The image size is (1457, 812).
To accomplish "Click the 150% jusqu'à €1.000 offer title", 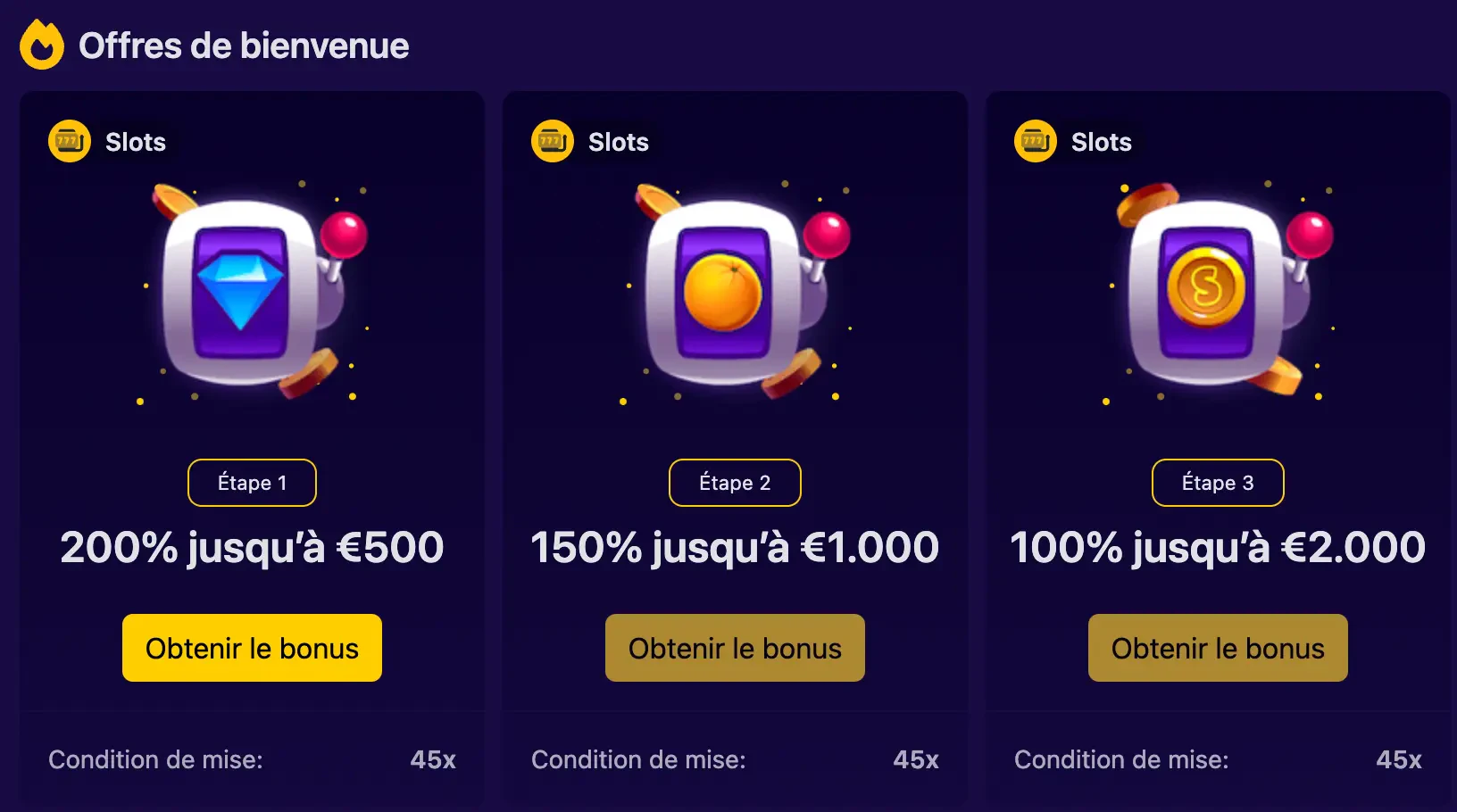I will pos(735,547).
